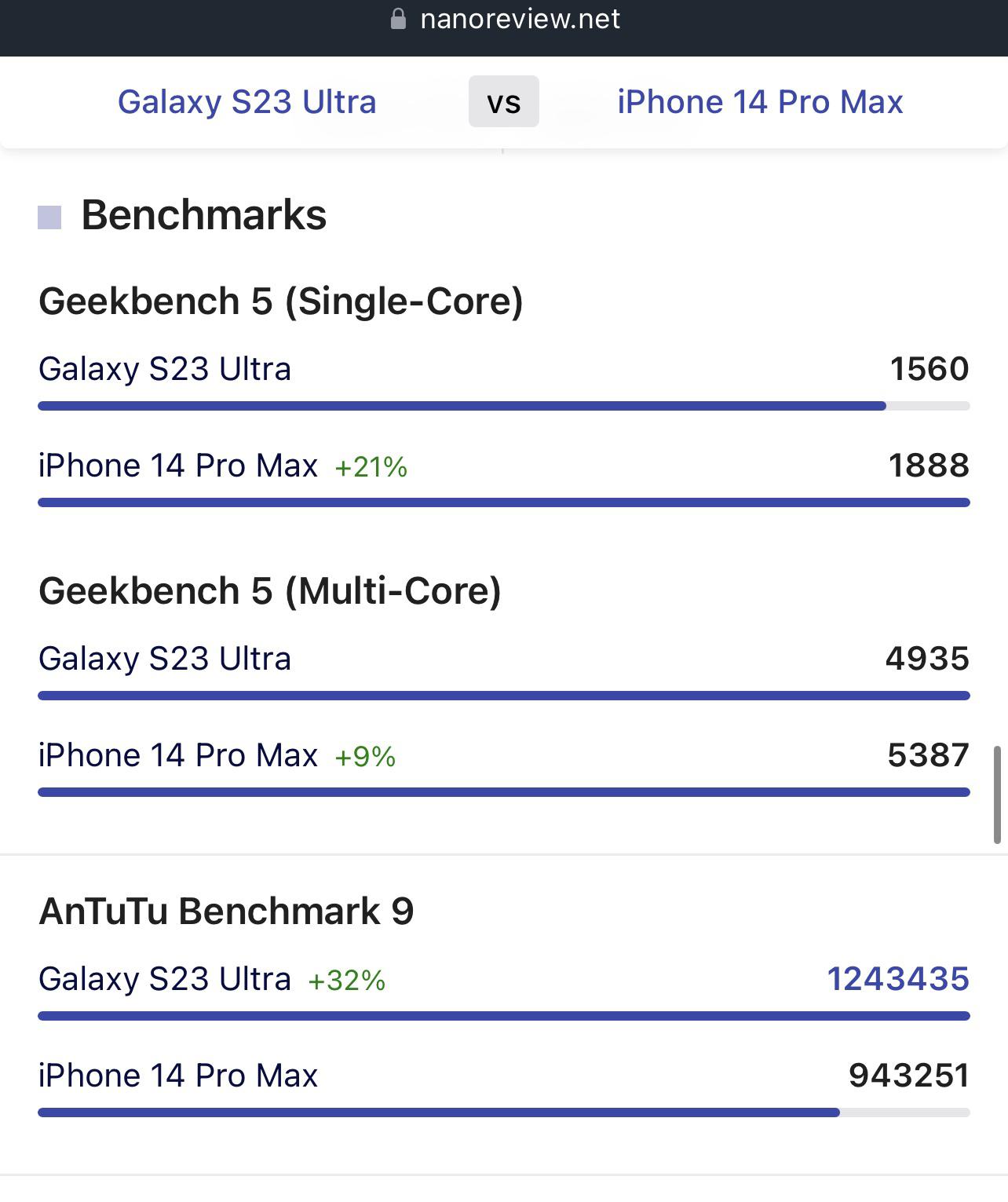1008x1202 pixels.
Task: Click the AnTuTu score 1243435 link
Action: (x=898, y=979)
